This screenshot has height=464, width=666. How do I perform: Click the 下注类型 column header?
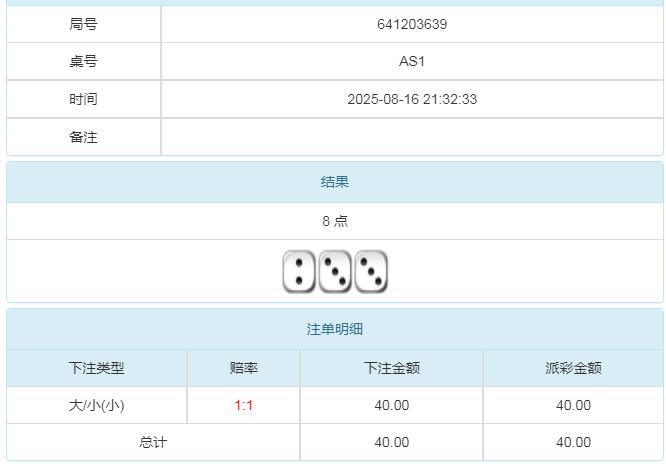97,368
